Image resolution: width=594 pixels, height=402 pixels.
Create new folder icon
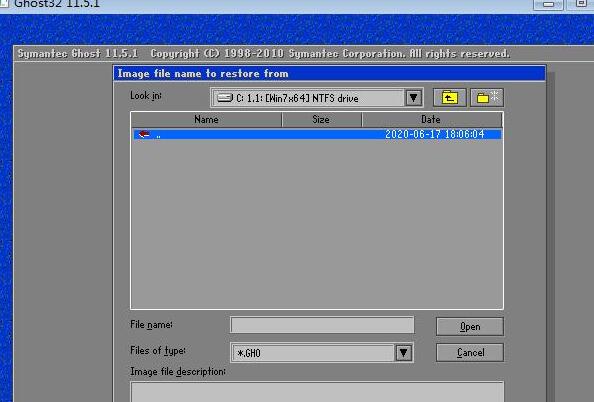pos(487,98)
